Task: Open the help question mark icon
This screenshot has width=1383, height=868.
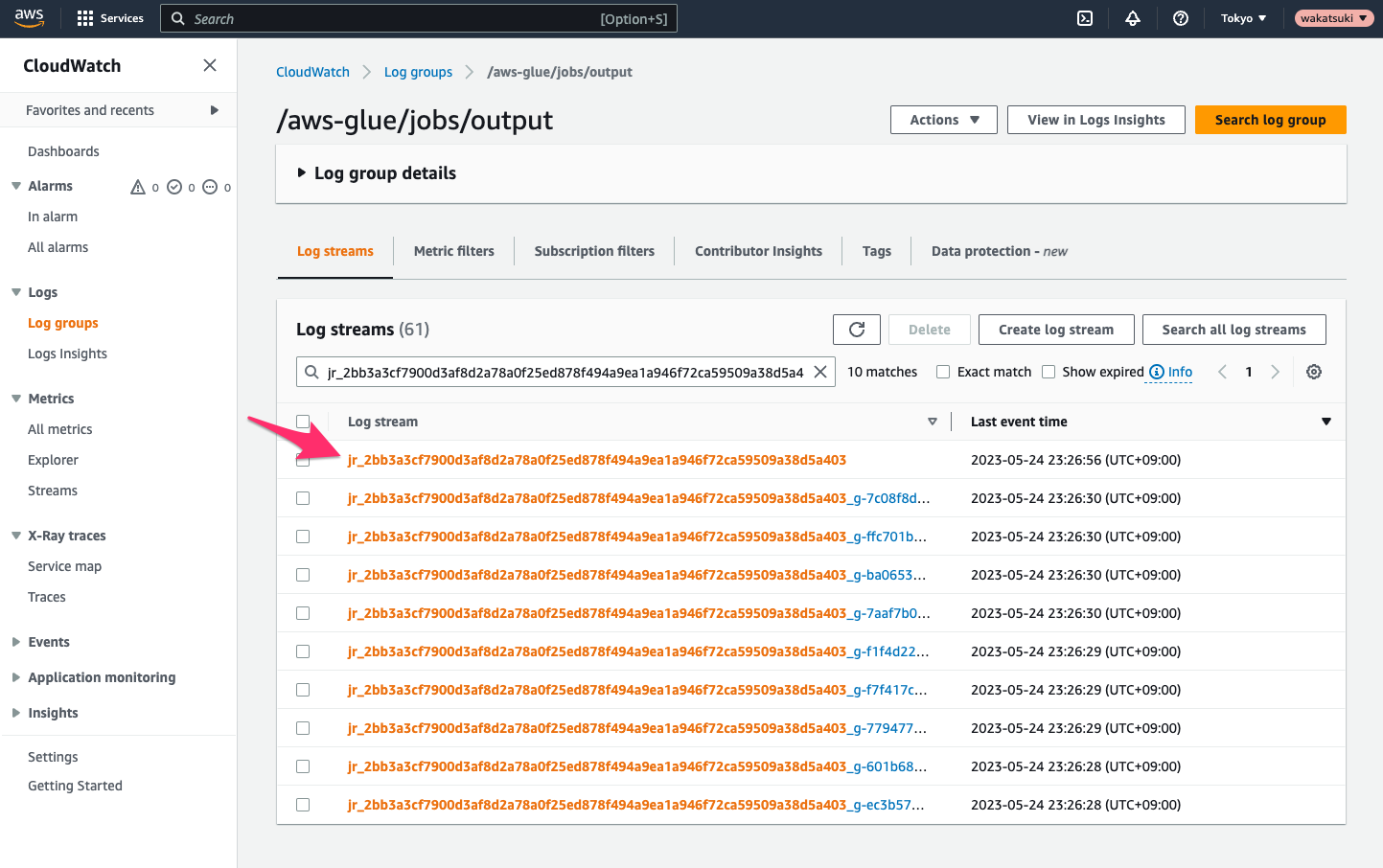Action: point(1181,18)
